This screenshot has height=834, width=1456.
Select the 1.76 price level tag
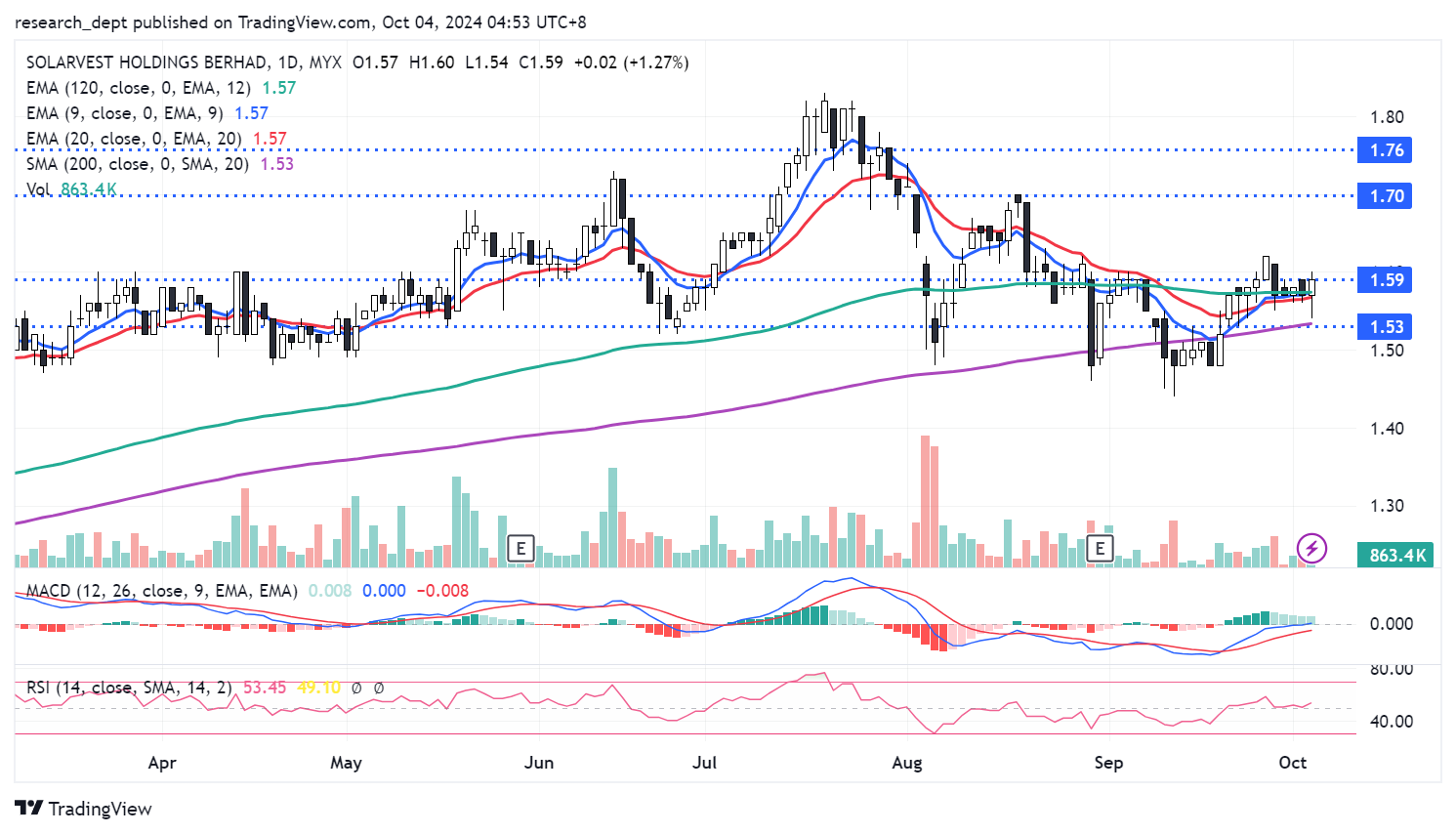[x=1386, y=150]
